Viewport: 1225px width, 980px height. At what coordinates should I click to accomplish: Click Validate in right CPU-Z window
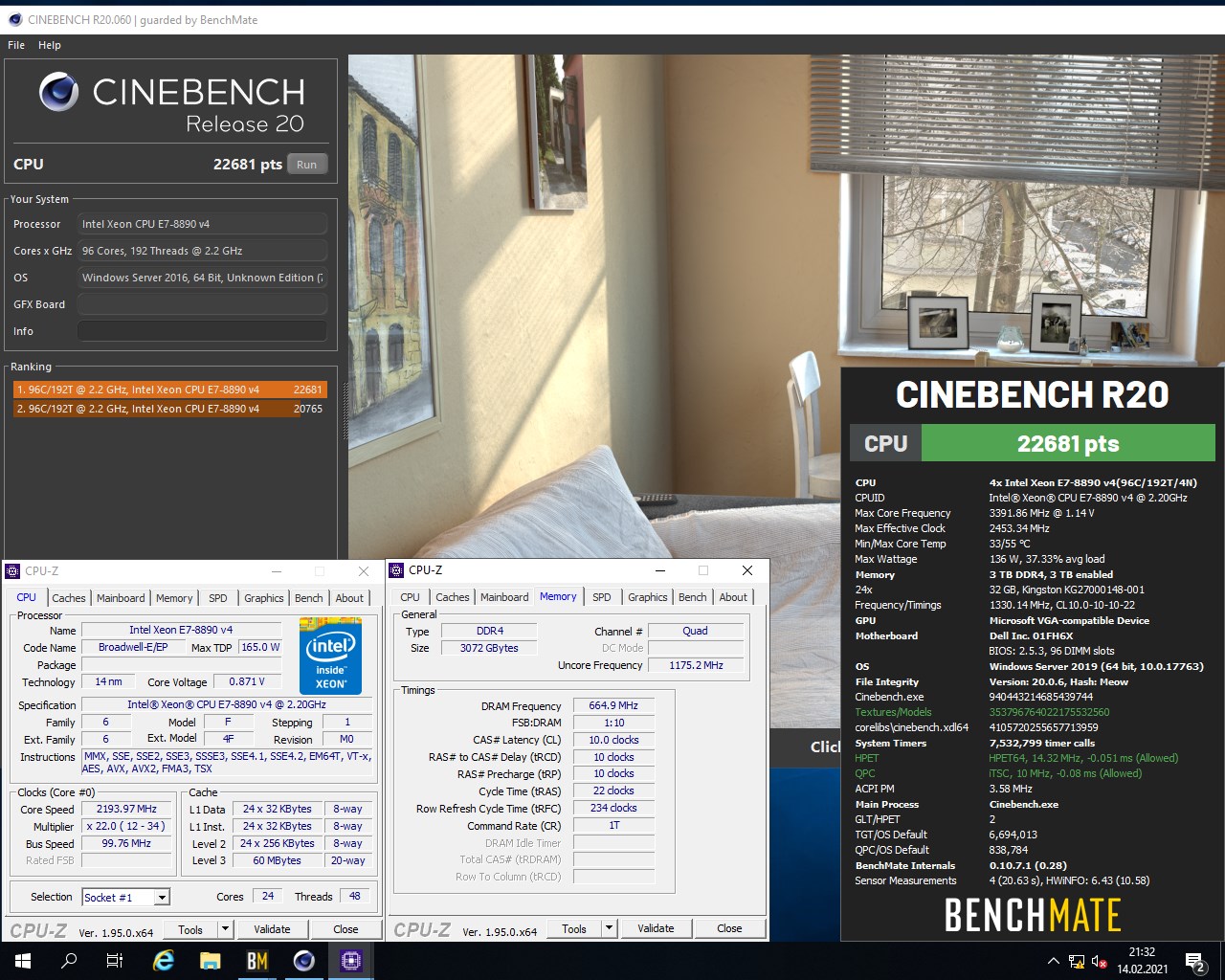coord(656,928)
